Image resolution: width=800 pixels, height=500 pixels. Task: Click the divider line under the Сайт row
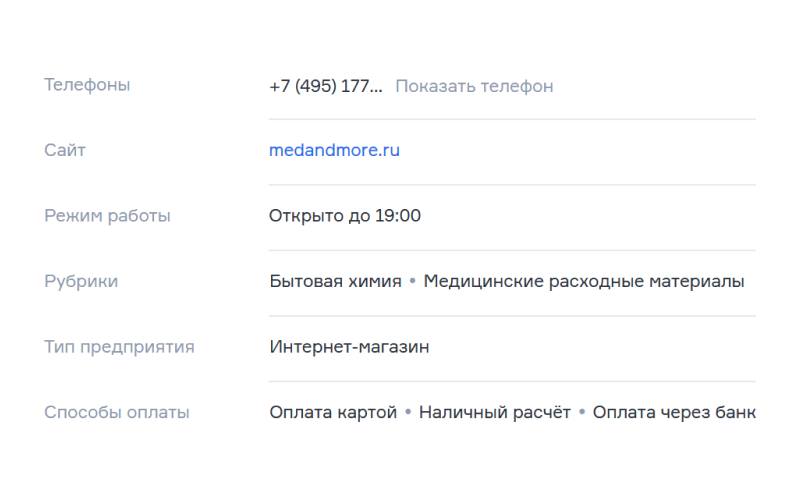point(512,185)
